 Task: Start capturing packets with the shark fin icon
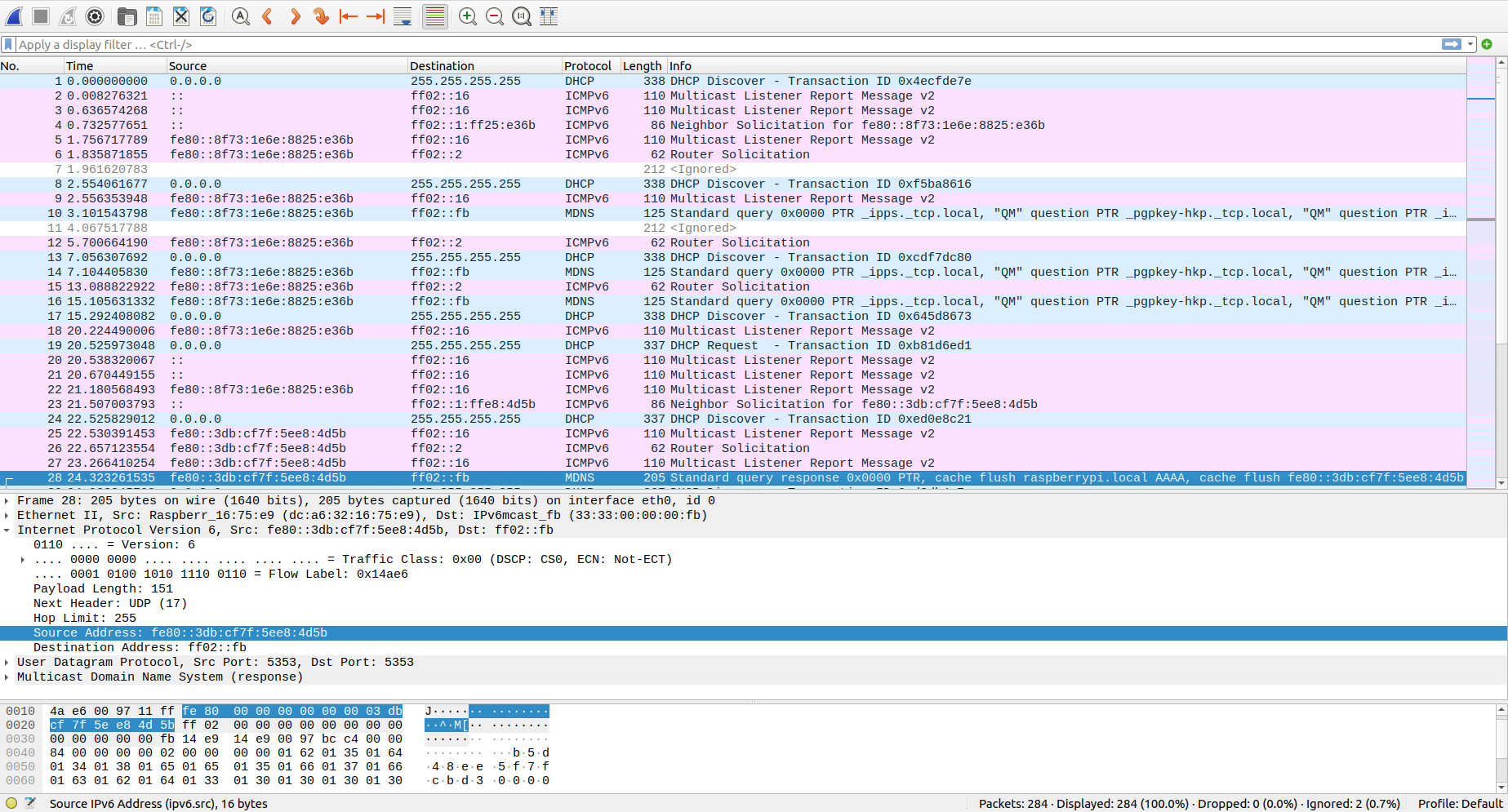(14, 16)
